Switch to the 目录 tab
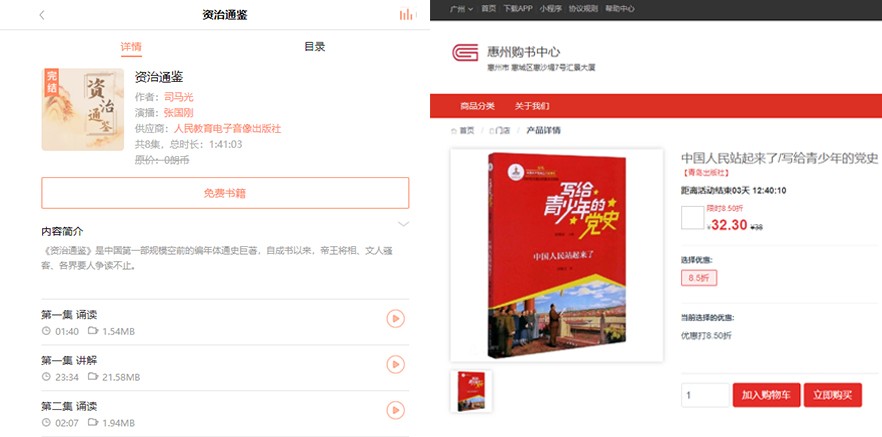Screen dimensions: 882x437 (x=314, y=47)
